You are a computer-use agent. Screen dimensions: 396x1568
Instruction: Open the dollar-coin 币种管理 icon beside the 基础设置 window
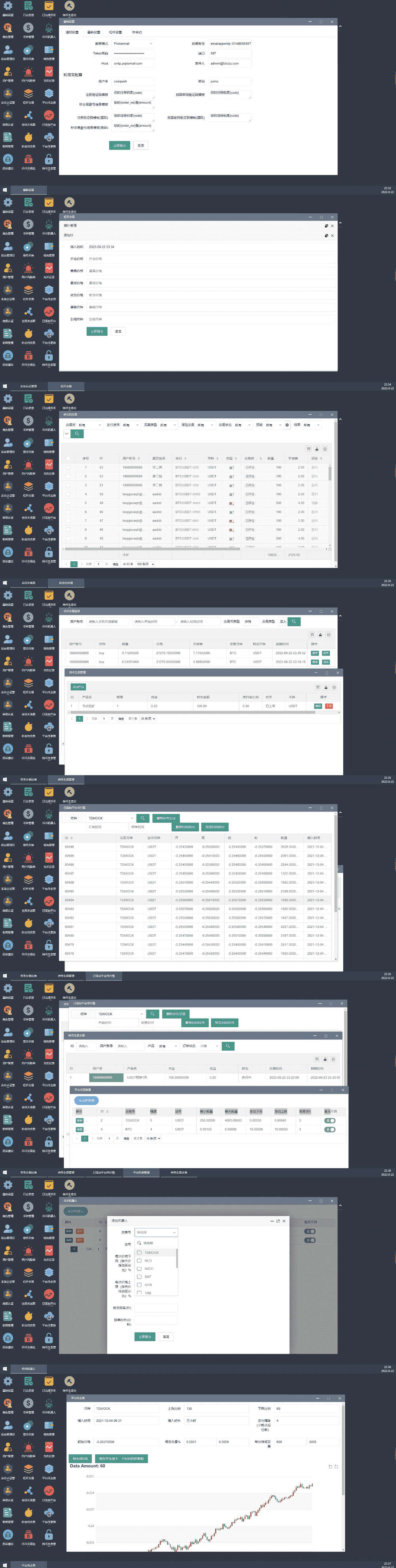point(28,28)
